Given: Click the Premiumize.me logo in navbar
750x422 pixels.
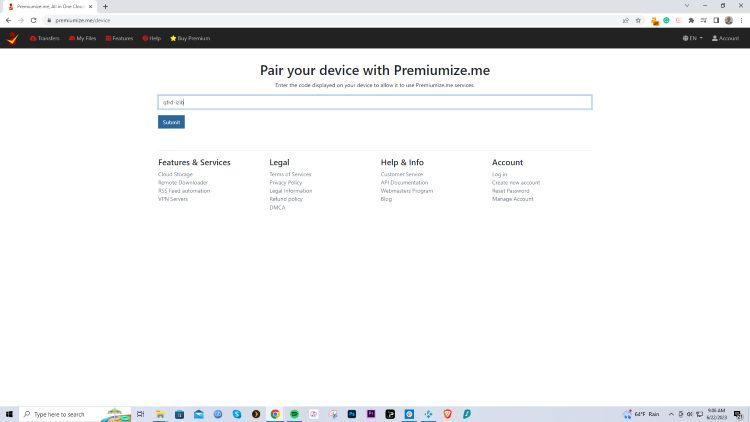Looking at the screenshot, I should coord(13,38).
